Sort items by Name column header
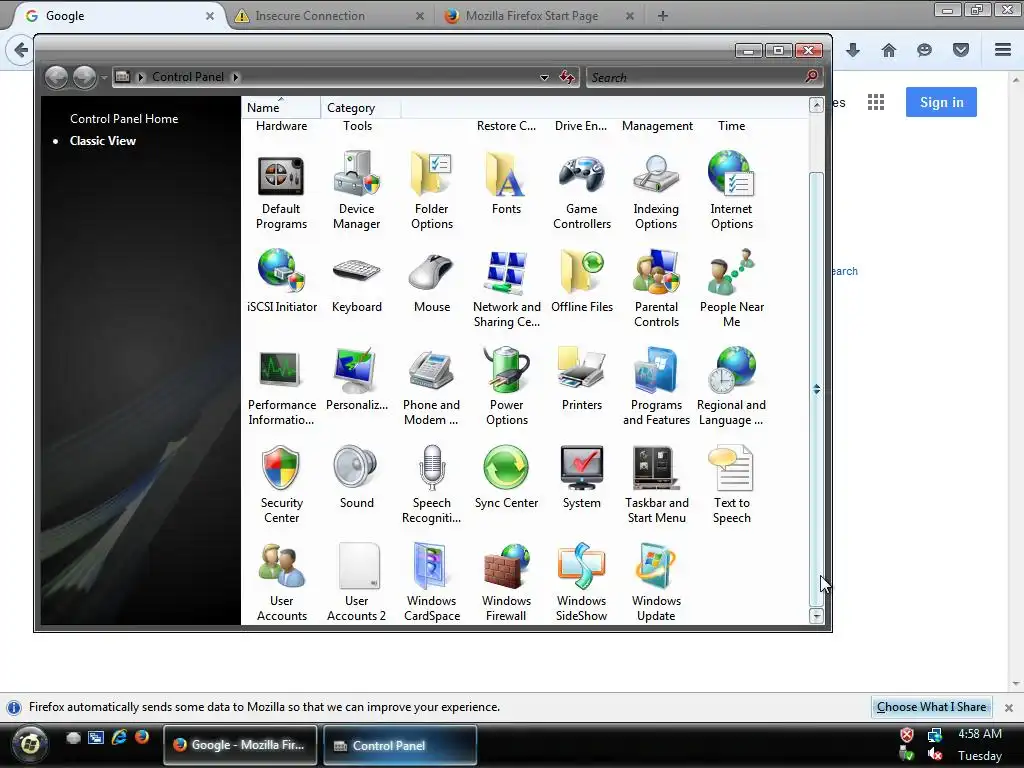1024x768 pixels. coord(281,108)
